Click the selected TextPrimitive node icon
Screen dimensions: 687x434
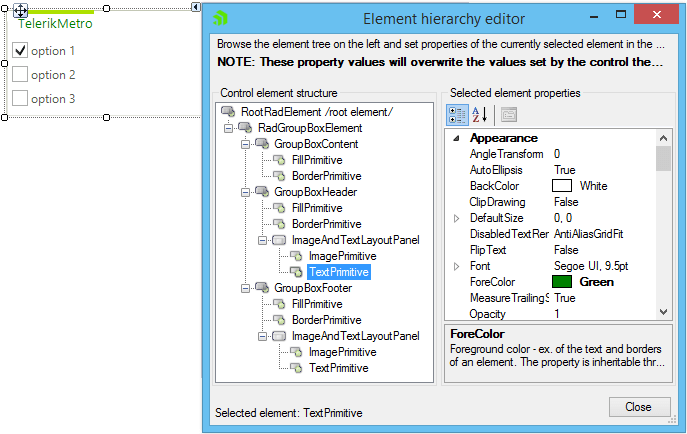pos(296,272)
